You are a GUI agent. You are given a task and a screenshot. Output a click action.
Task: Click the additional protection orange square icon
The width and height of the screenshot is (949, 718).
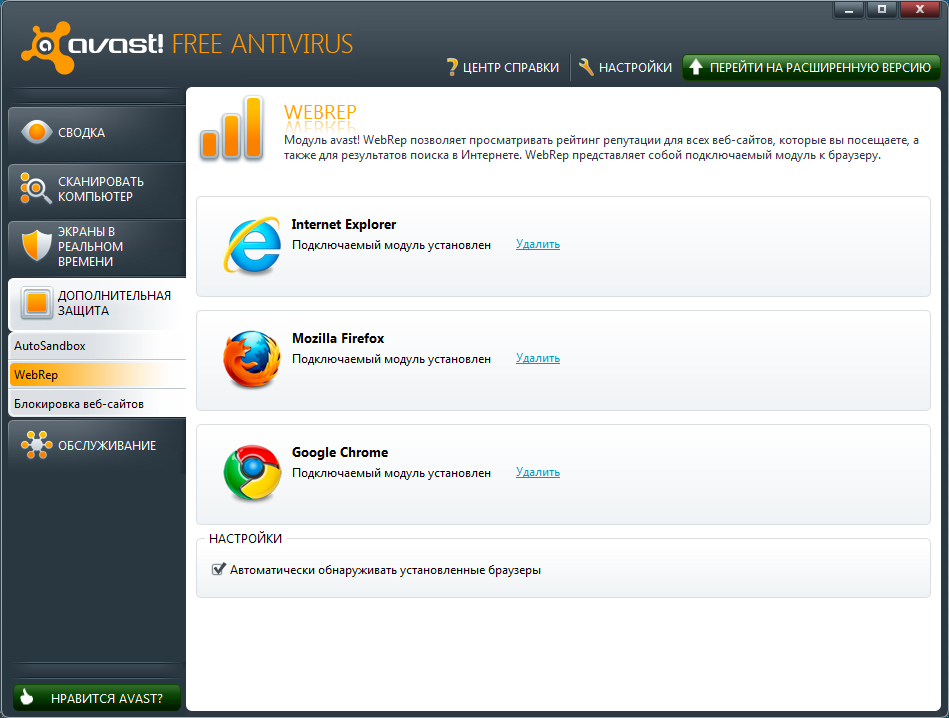click(36, 303)
